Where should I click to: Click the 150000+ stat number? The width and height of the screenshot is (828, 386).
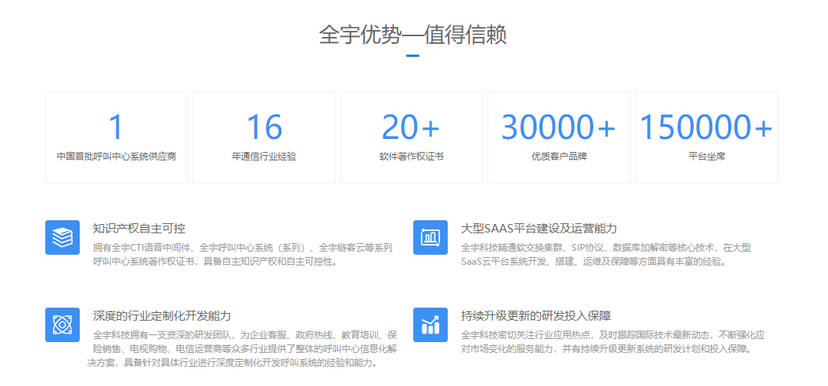706,127
